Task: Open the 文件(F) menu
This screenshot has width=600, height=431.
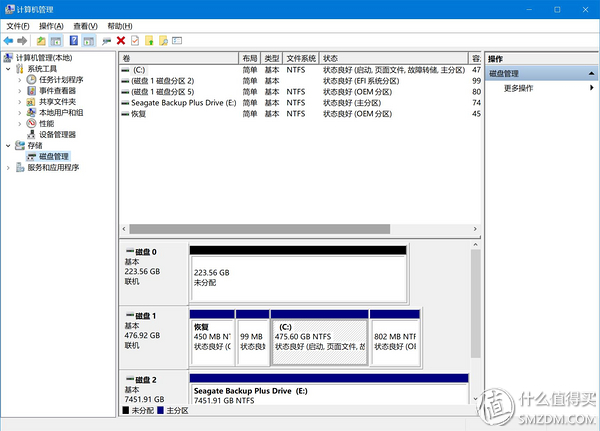Action: tap(18, 26)
